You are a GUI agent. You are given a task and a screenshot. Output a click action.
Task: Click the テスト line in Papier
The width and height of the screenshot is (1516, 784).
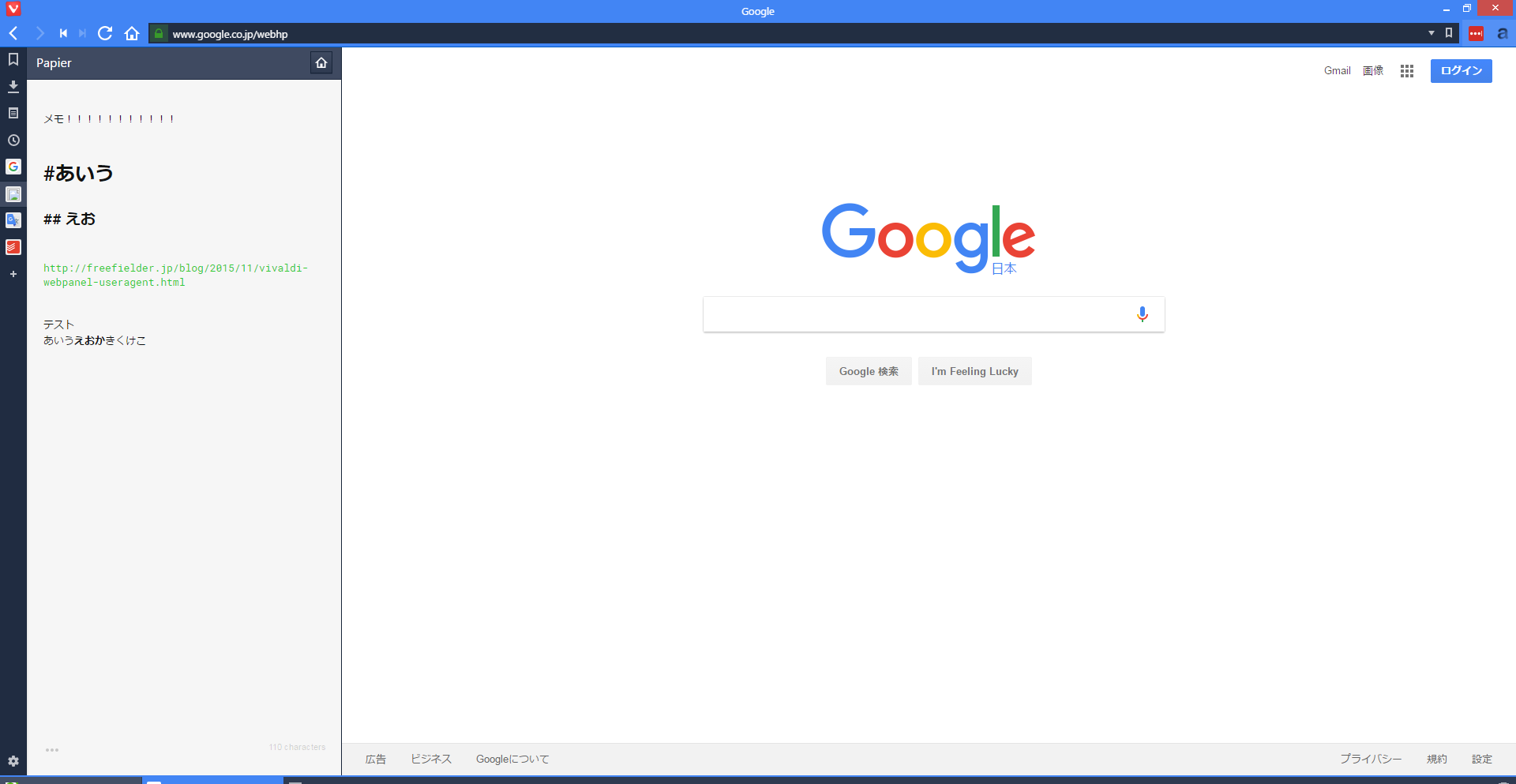click(x=58, y=324)
